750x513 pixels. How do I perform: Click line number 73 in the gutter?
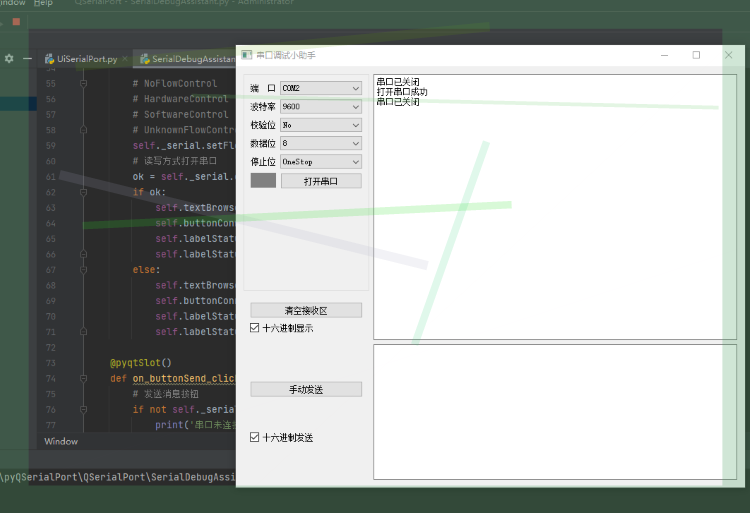pyautogui.click(x=51, y=363)
